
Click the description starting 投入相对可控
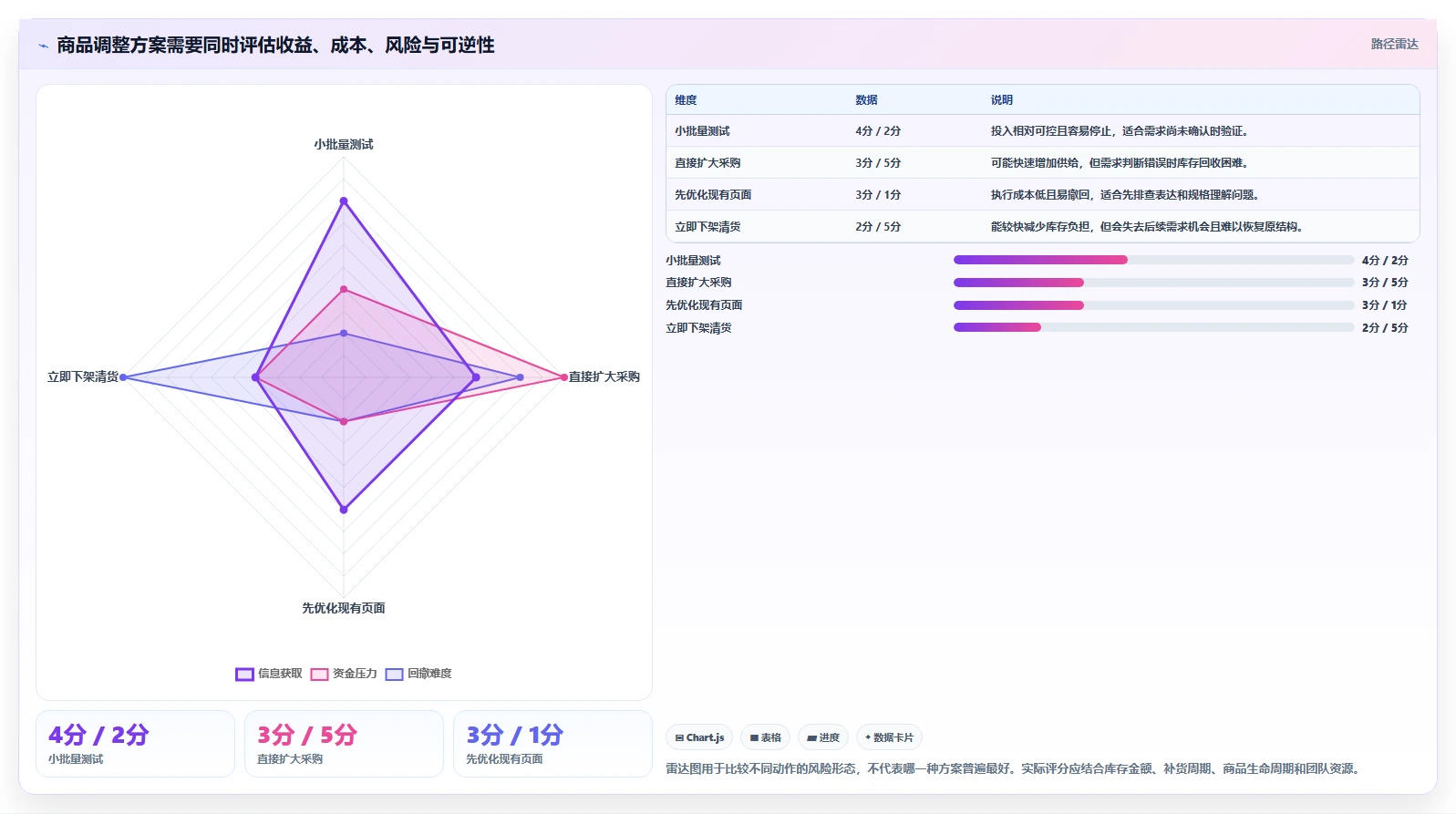[x=1120, y=131]
